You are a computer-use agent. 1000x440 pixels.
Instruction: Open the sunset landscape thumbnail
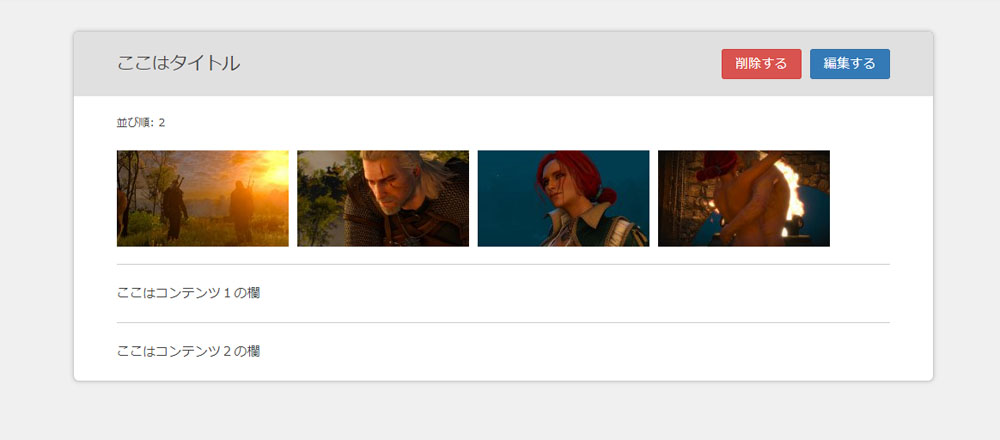click(203, 198)
